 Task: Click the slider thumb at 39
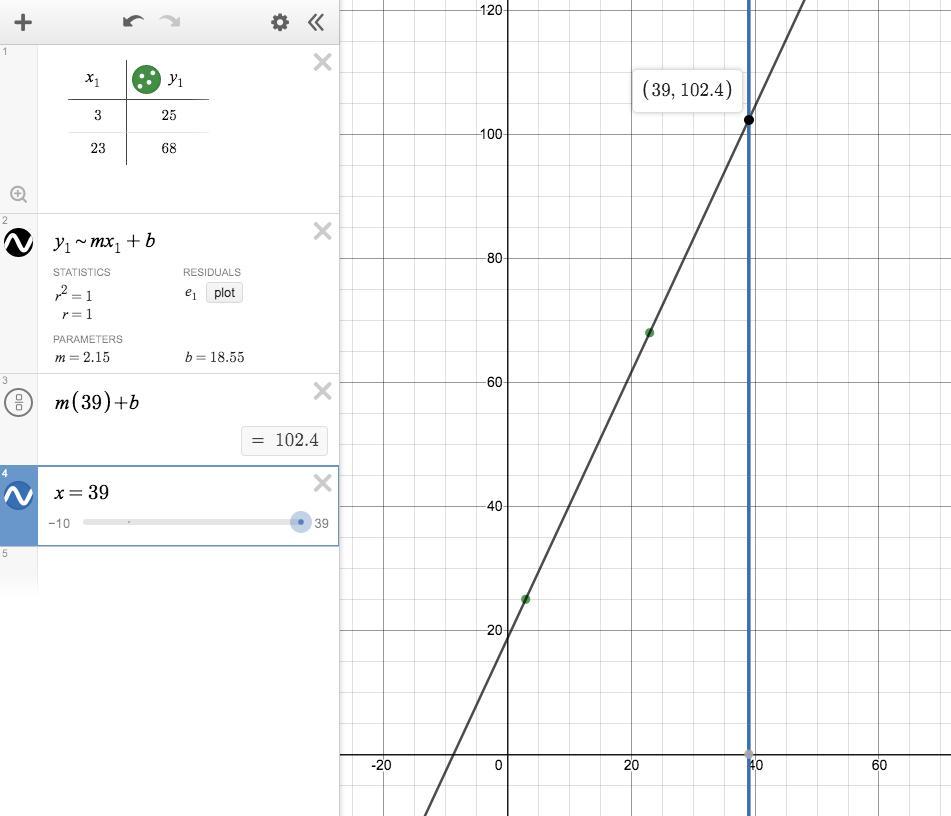coord(301,522)
